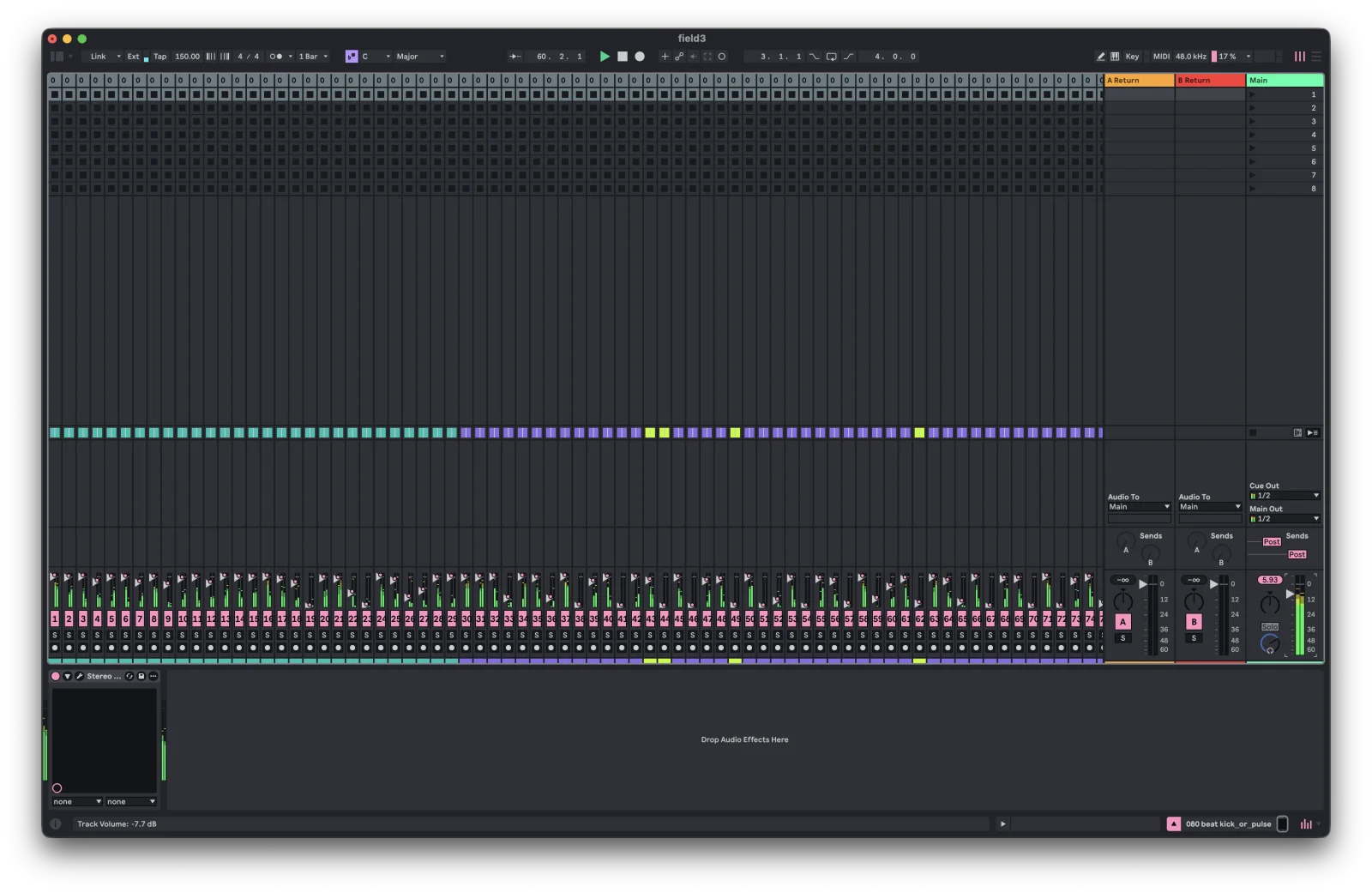
Task: Show the detail view mixer bars icon
Action: coord(1306,824)
